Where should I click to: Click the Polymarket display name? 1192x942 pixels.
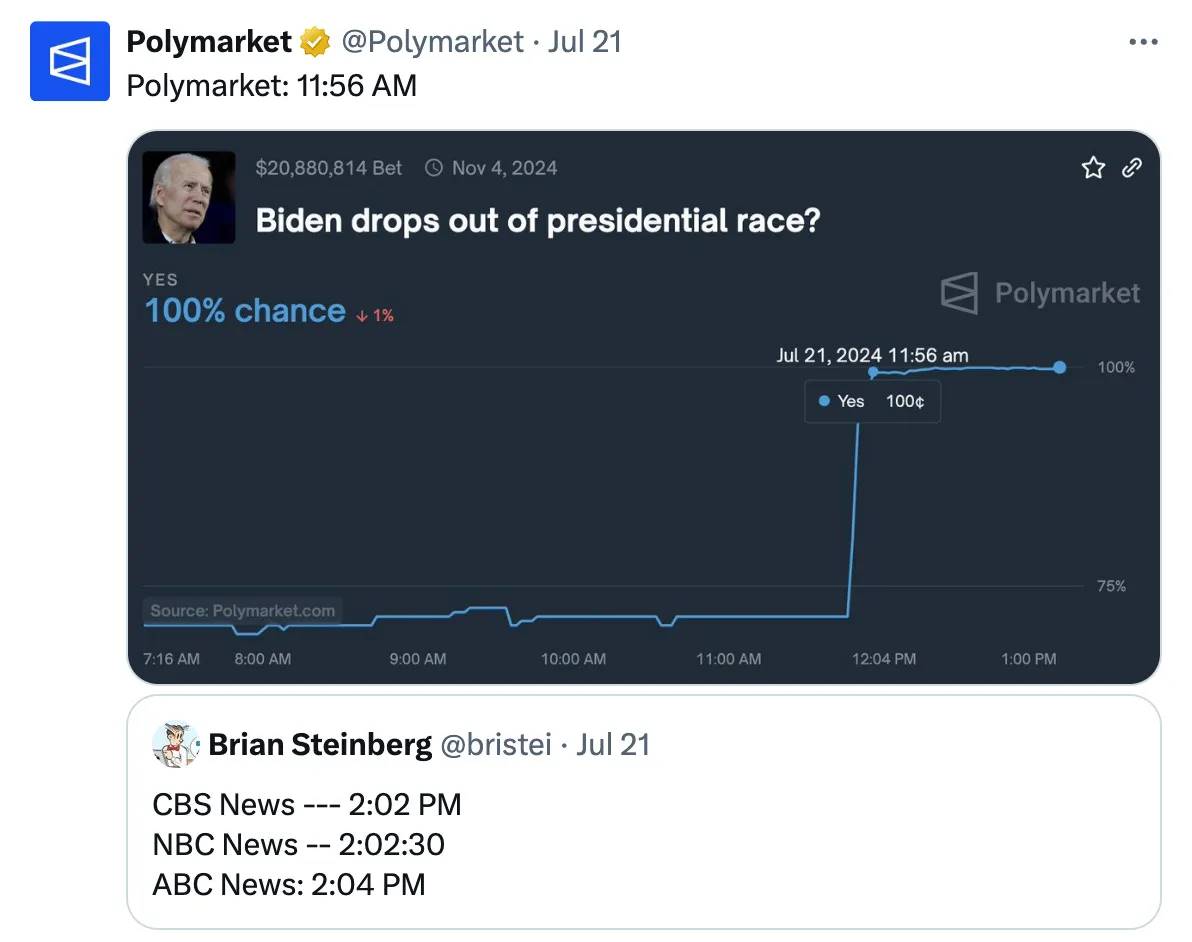click(209, 42)
